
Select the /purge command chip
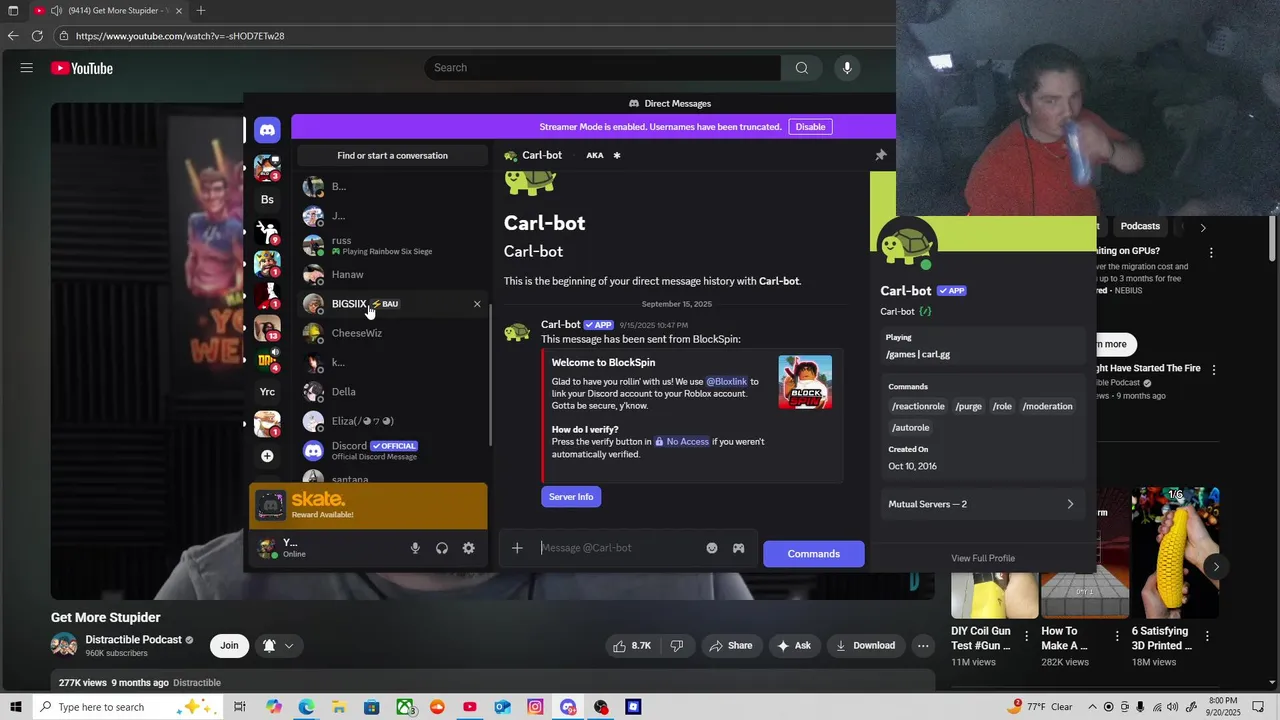tap(968, 406)
